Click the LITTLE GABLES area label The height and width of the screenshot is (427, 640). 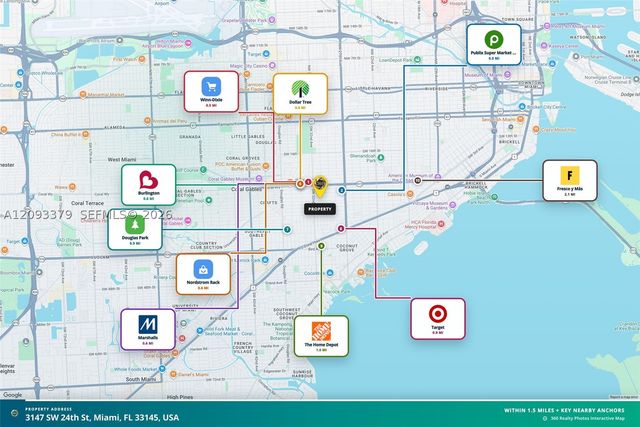click(x=247, y=136)
